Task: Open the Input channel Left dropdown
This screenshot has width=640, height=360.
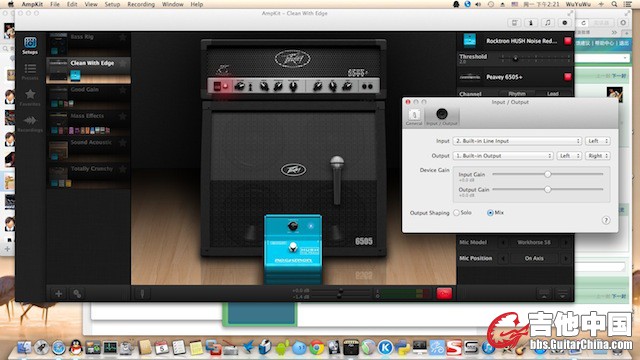Action: coord(598,141)
